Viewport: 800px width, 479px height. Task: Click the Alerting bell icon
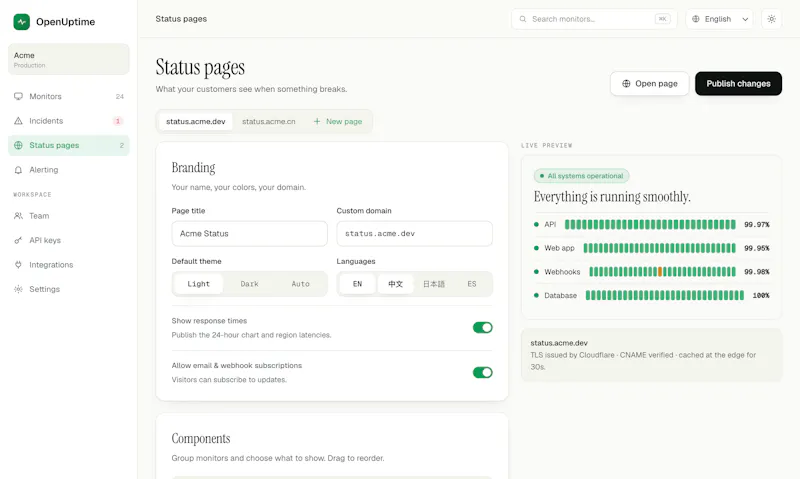18,170
